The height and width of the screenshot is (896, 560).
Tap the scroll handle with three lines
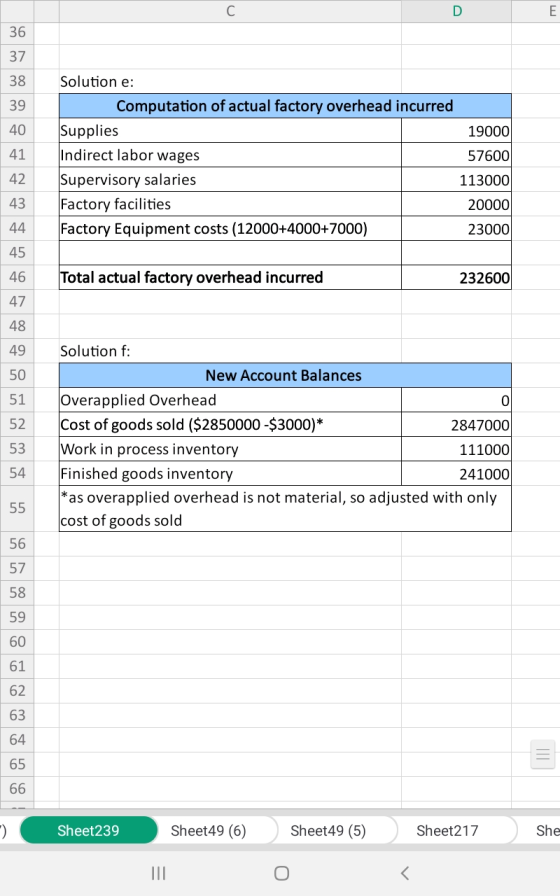pyautogui.click(x=542, y=754)
